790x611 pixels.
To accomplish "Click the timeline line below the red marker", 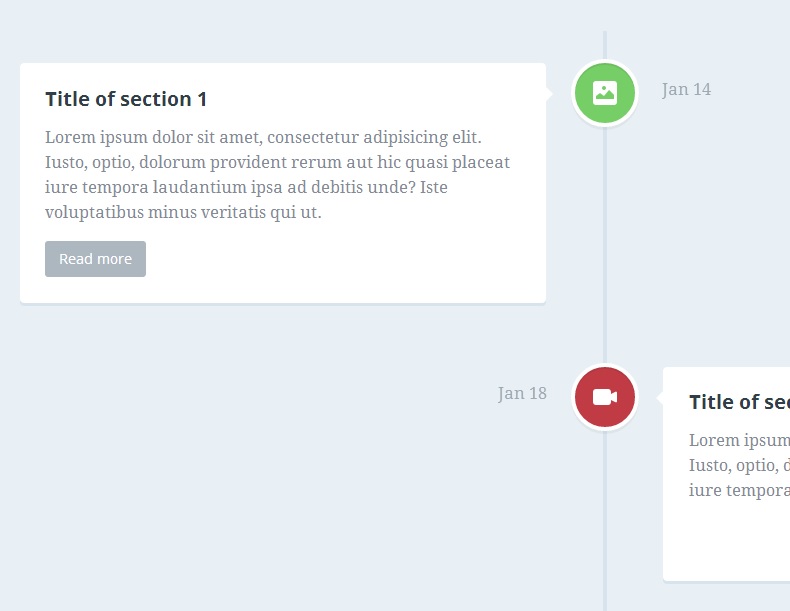I will click(x=605, y=520).
